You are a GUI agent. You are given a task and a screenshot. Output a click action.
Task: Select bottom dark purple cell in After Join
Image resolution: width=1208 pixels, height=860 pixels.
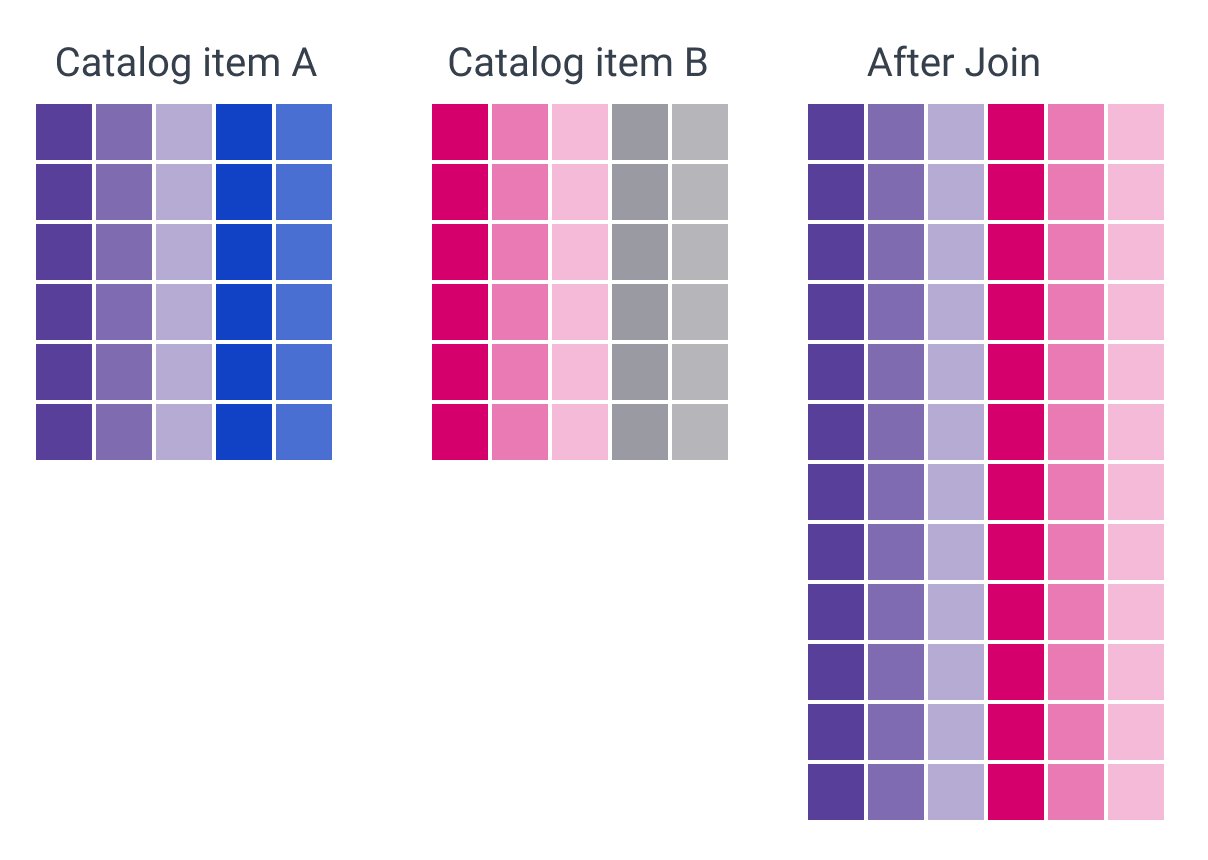pos(836,792)
